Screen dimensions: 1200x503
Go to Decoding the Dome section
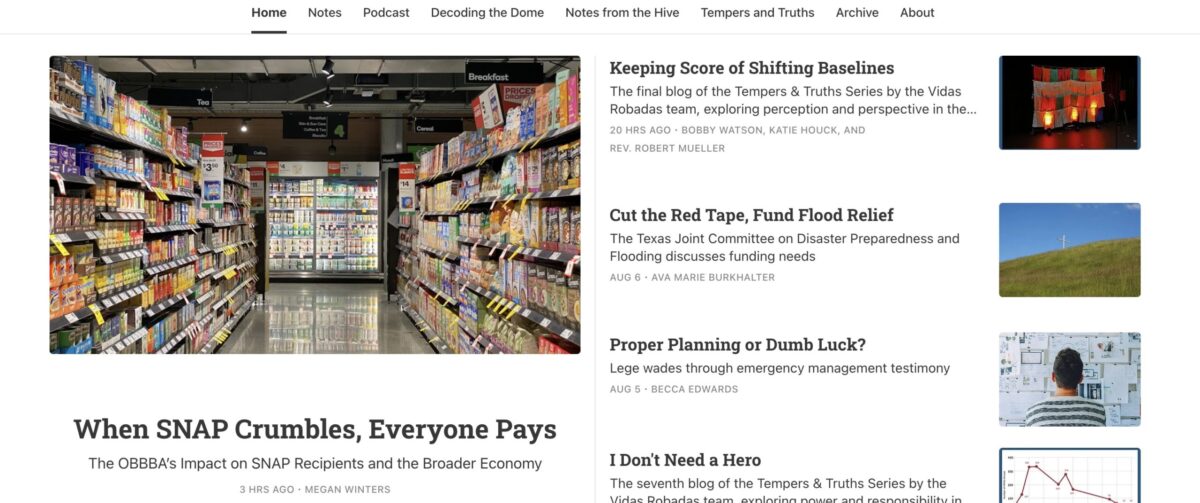point(488,13)
